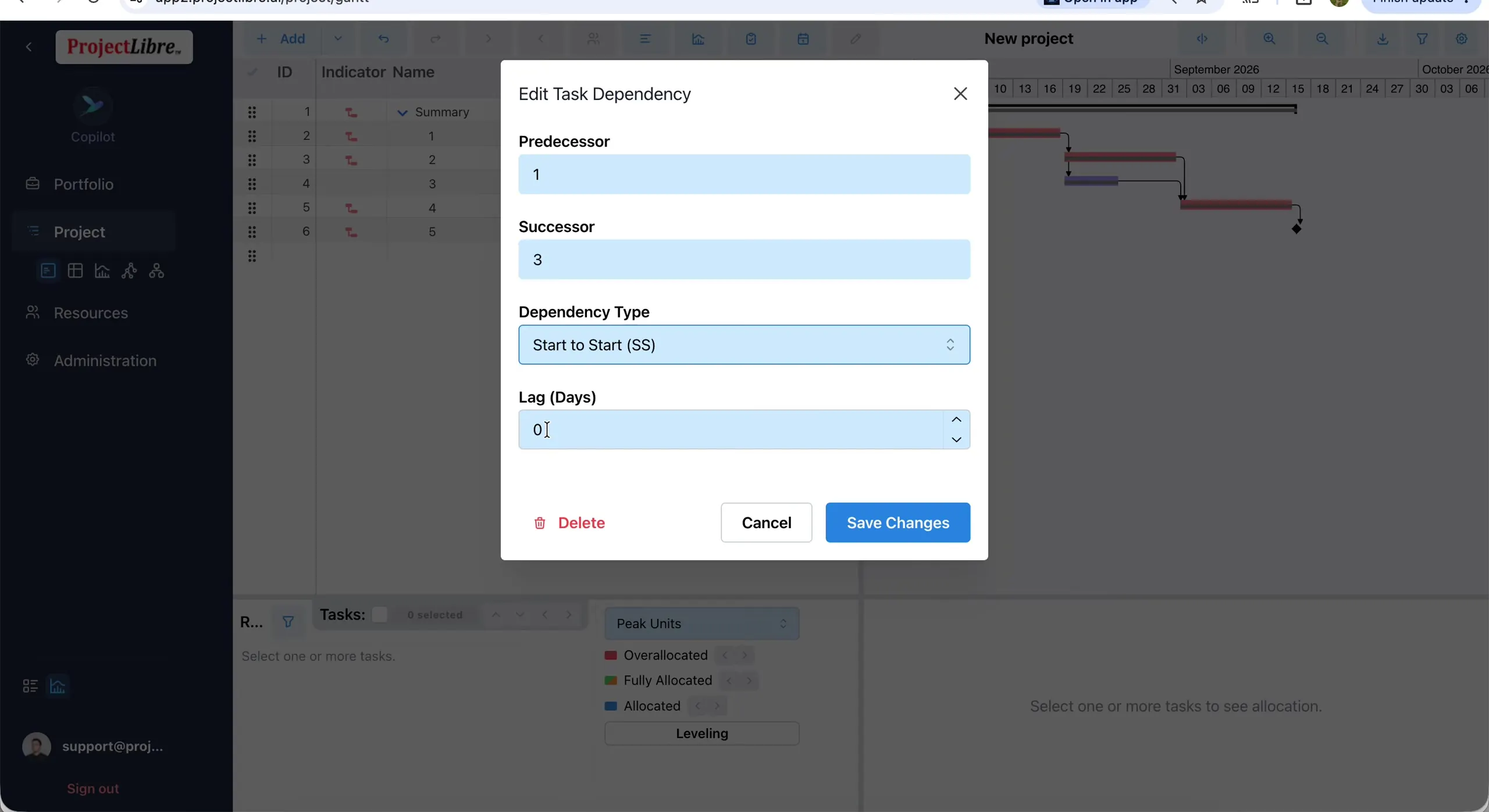Open the Add dropdown arrow

(338, 39)
